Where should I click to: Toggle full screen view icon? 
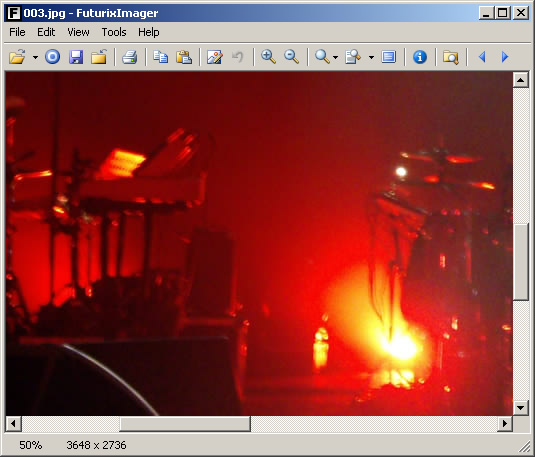point(389,57)
